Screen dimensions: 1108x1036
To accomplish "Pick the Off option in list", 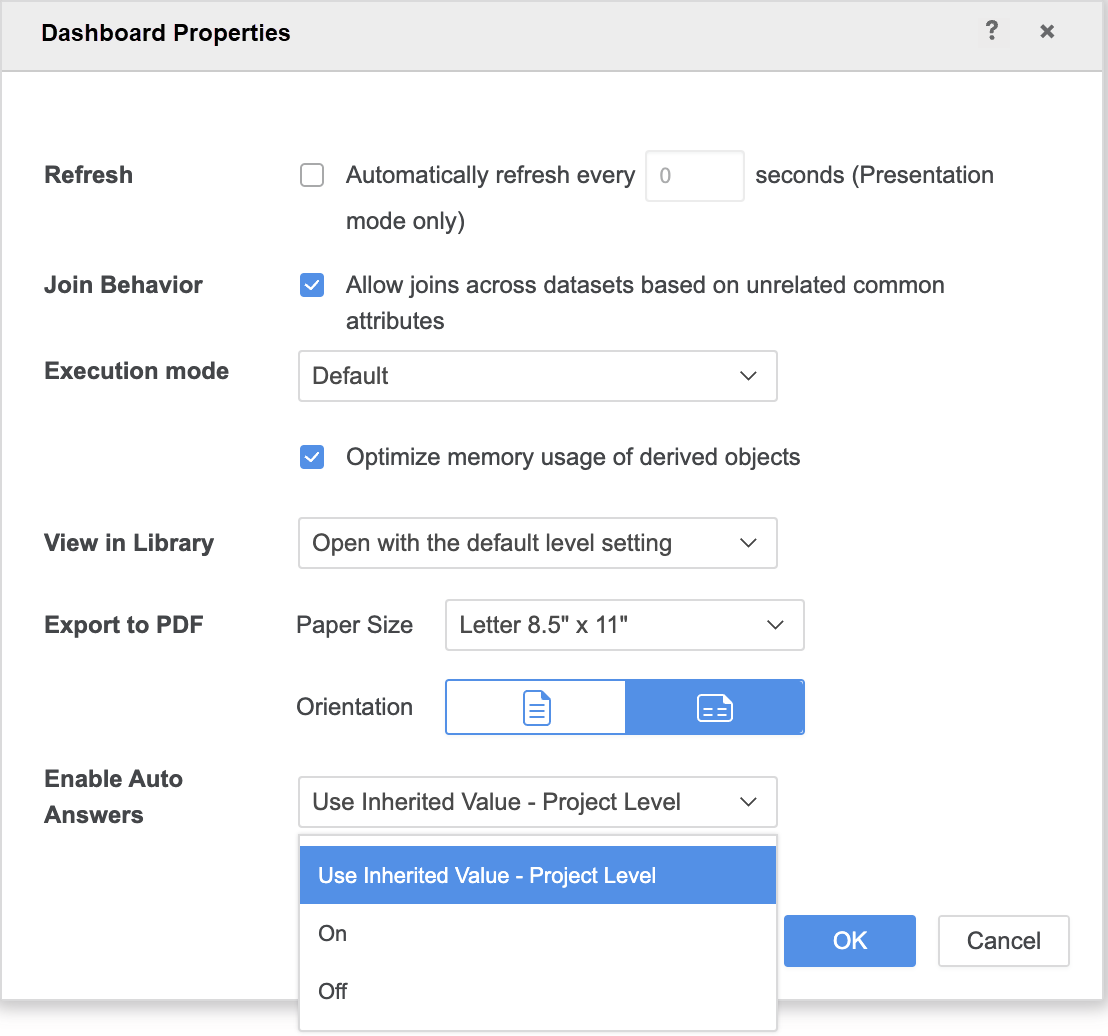I will tap(333, 992).
